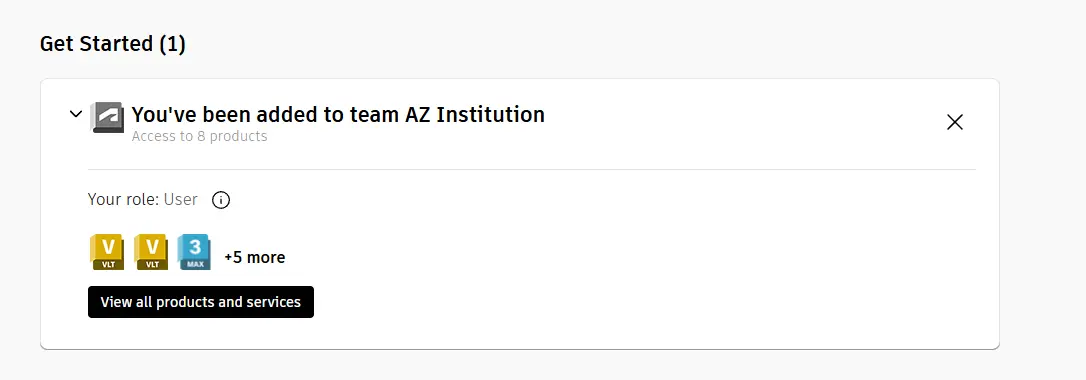
Task: Click the 3ds Max product icon
Action: tap(194, 252)
